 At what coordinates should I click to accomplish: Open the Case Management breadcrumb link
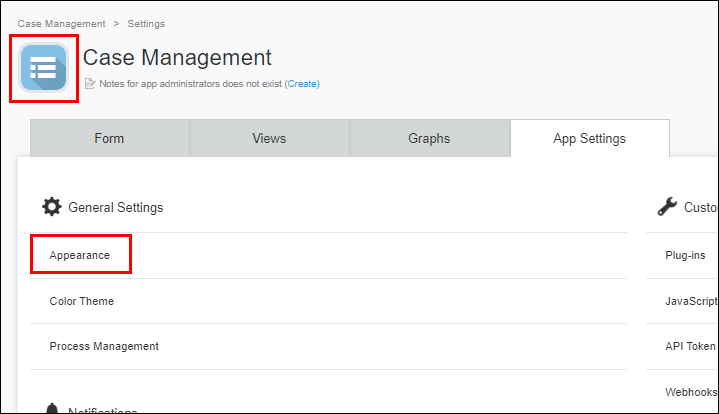click(x=61, y=23)
